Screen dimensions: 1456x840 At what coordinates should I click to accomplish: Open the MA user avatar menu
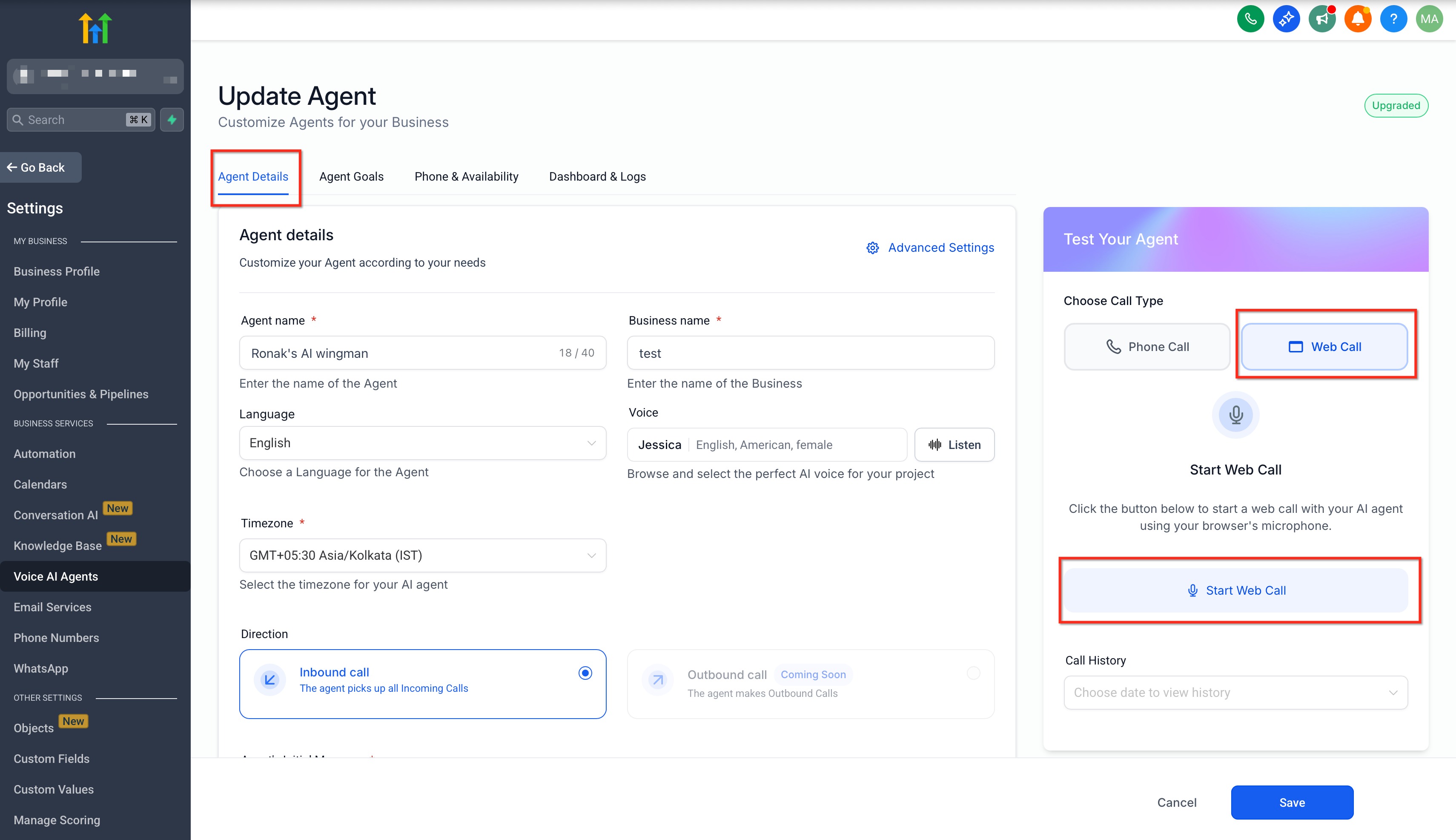coord(1429,19)
